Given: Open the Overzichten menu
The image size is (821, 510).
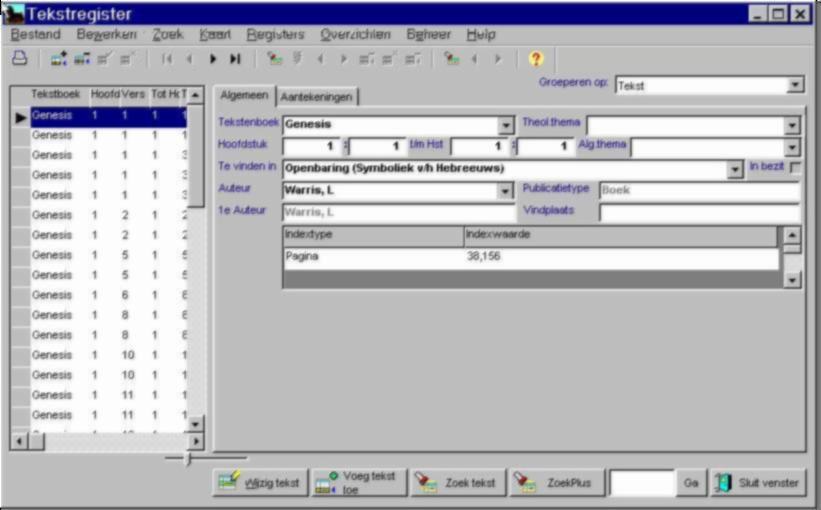Looking at the screenshot, I should tap(355, 34).
